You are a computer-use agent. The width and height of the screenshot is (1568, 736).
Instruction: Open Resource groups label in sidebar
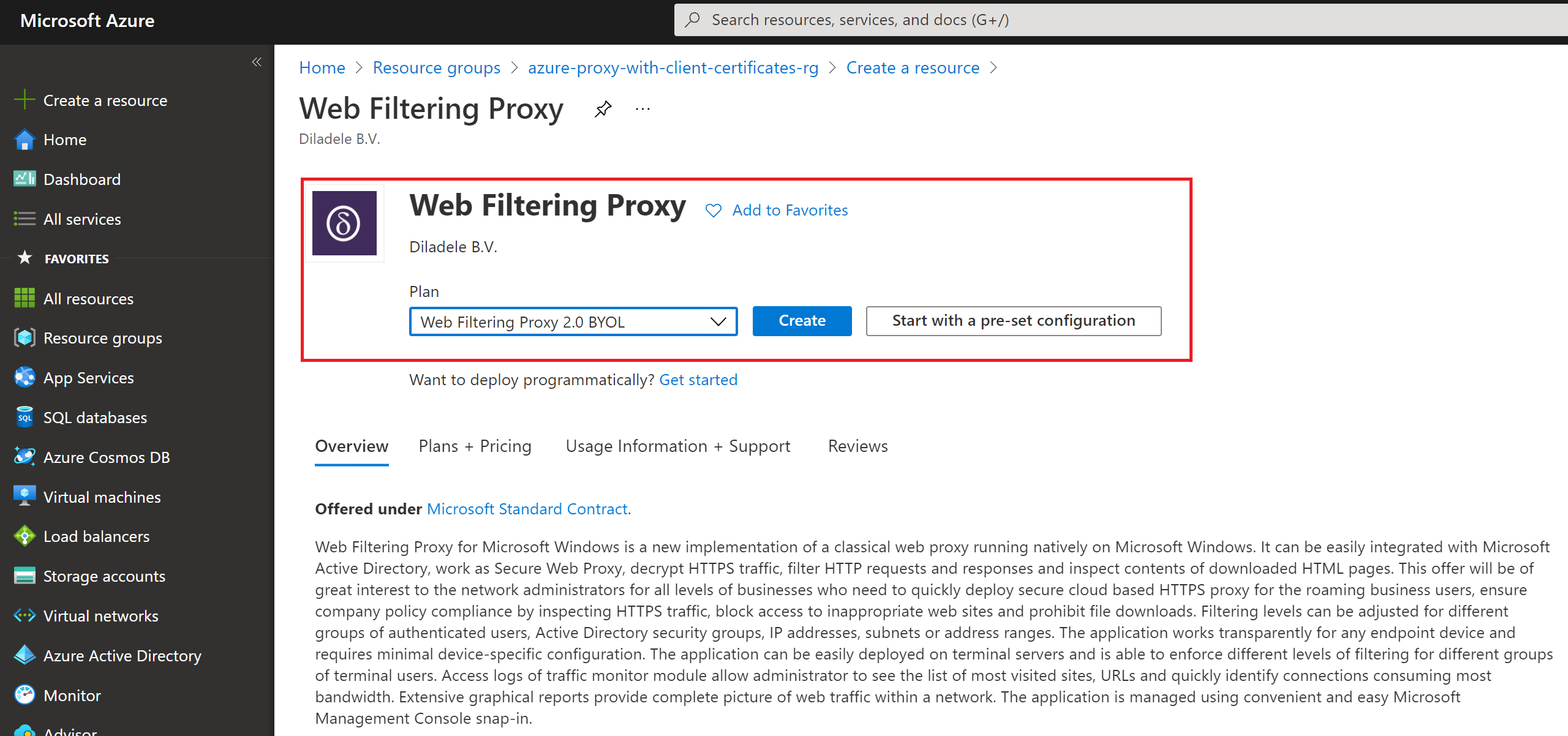103,338
